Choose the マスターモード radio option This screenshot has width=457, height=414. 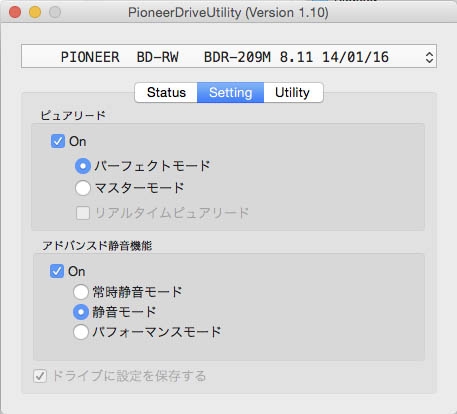pos(83,188)
